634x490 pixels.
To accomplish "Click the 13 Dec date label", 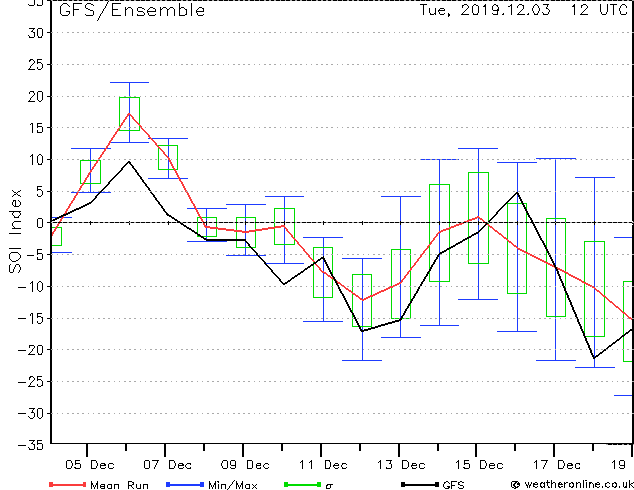I will click(x=401, y=465).
